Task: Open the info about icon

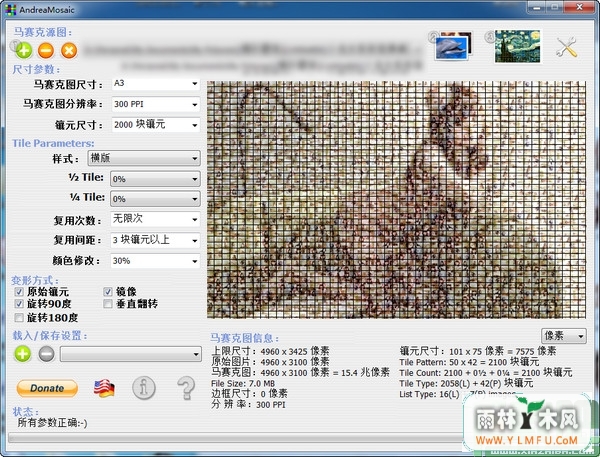Action: click(x=144, y=388)
